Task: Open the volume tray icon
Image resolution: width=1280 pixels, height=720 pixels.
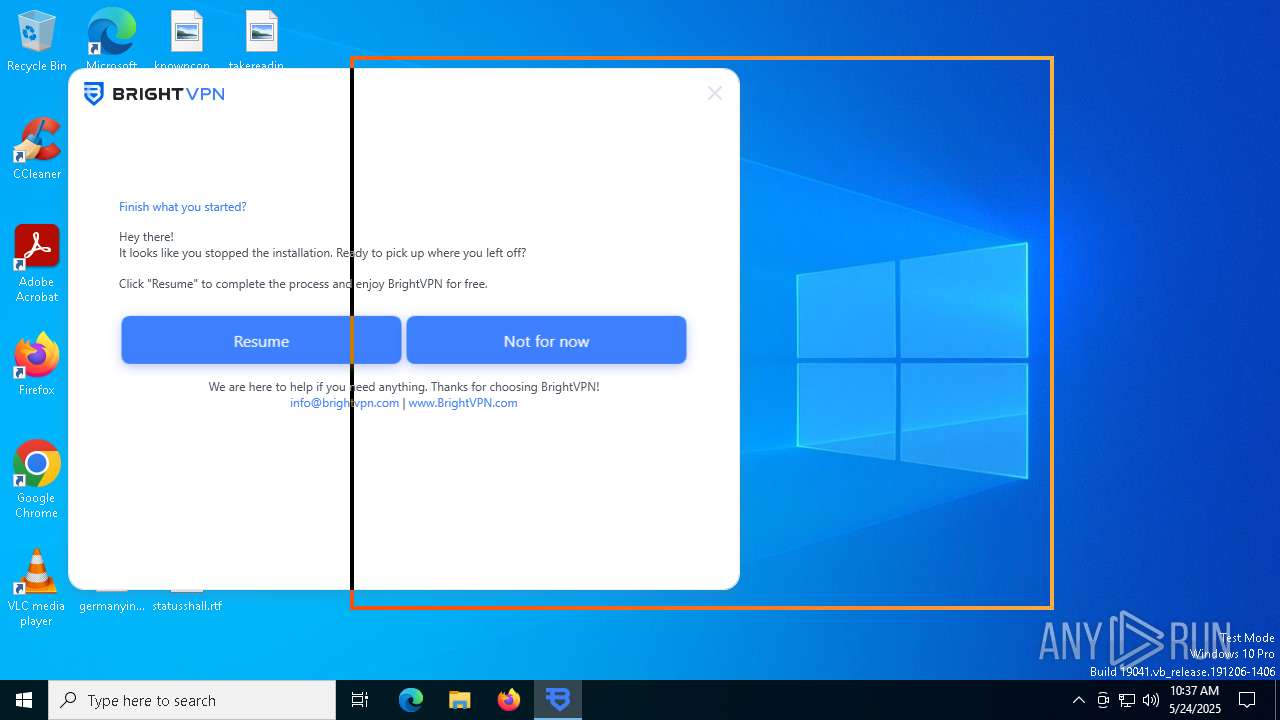Action: pos(1151,700)
